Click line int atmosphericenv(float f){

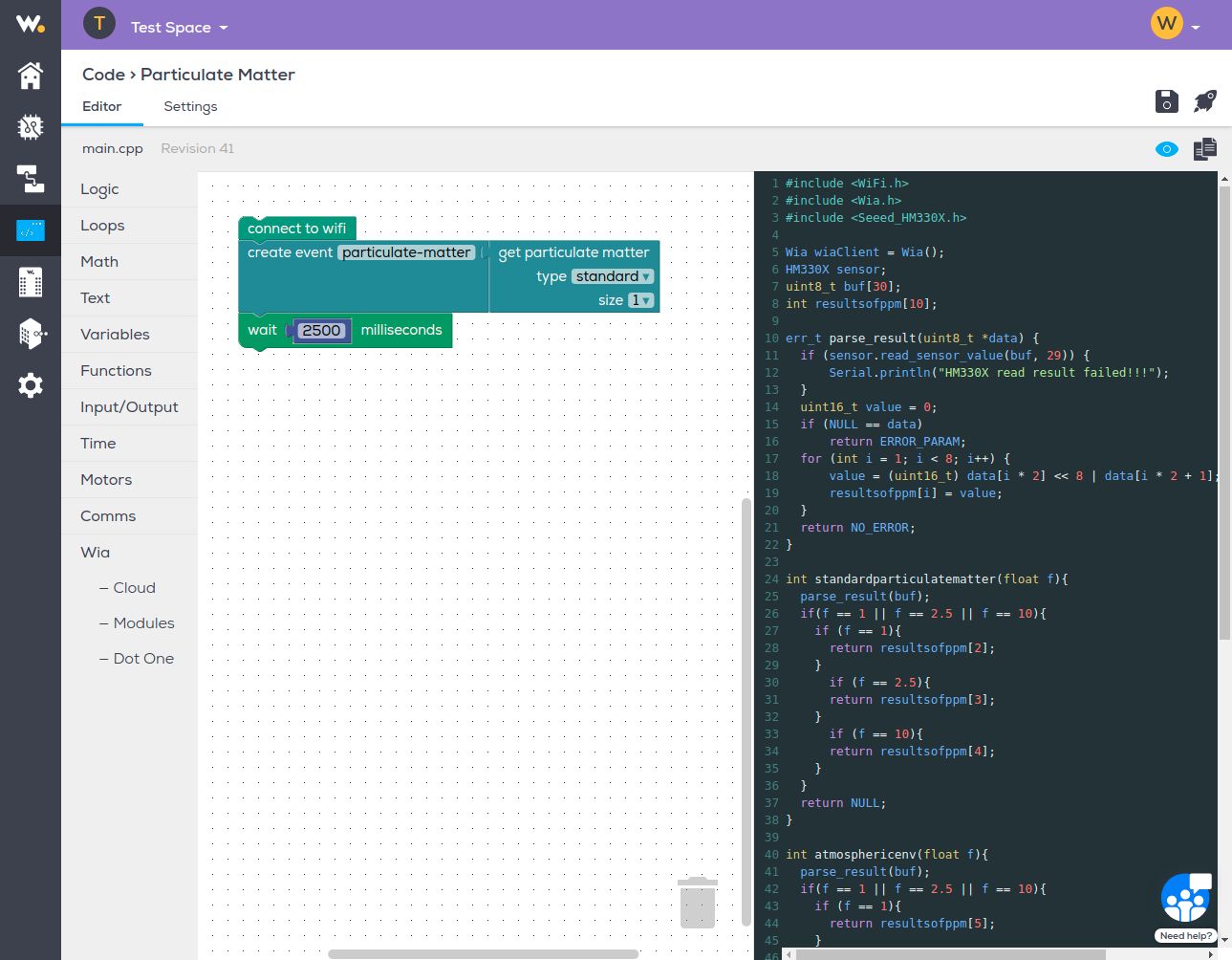pyautogui.click(x=887, y=855)
